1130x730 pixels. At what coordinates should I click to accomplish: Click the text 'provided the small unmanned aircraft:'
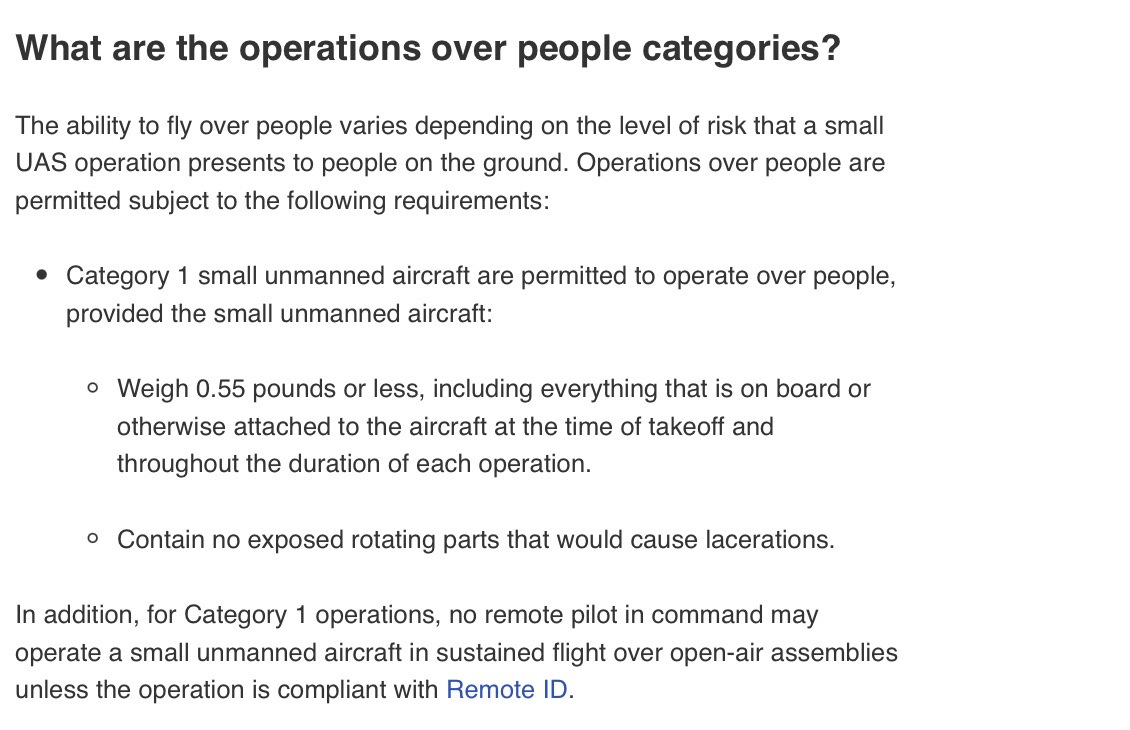280,313
